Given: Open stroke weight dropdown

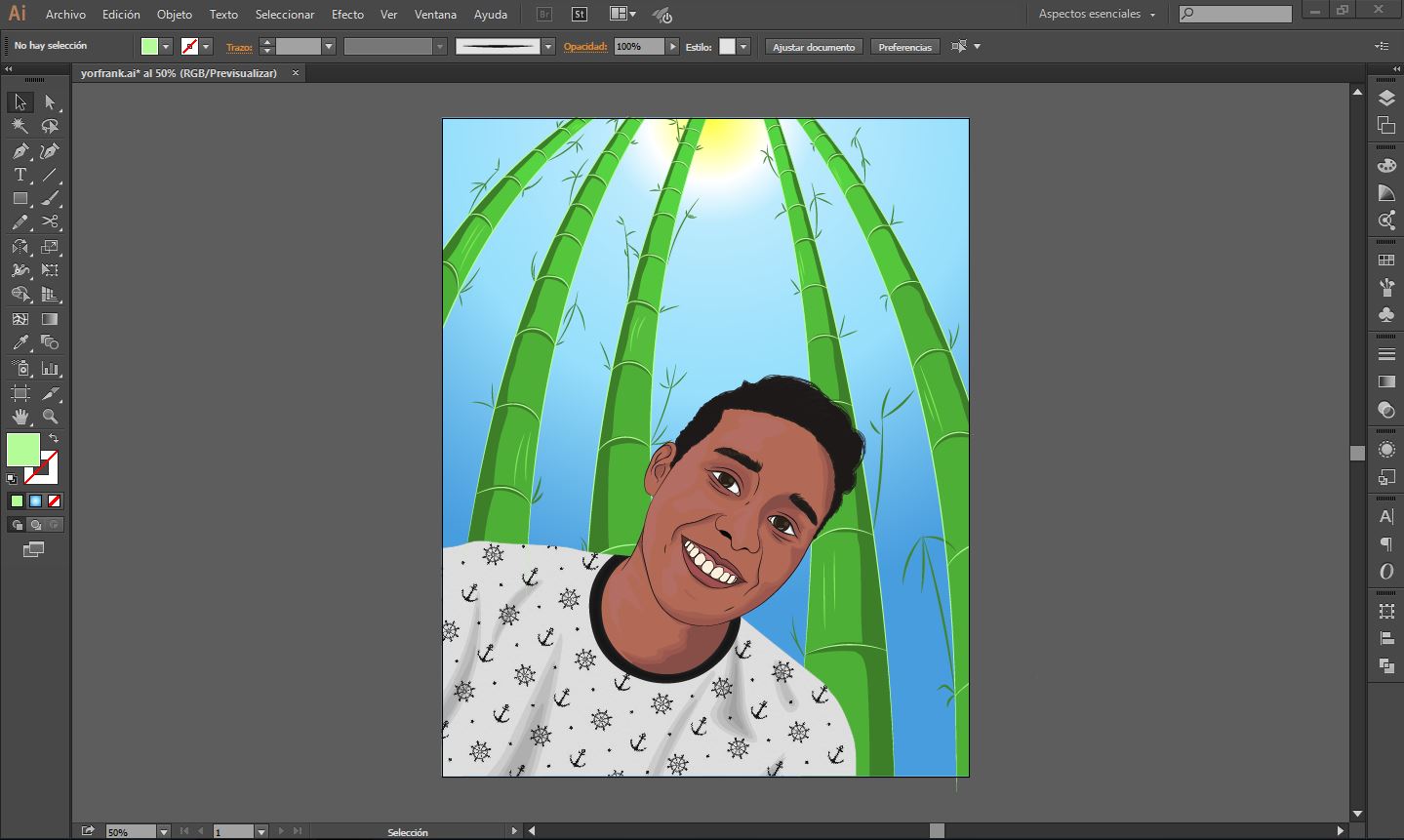Looking at the screenshot, I should (329, 47).
